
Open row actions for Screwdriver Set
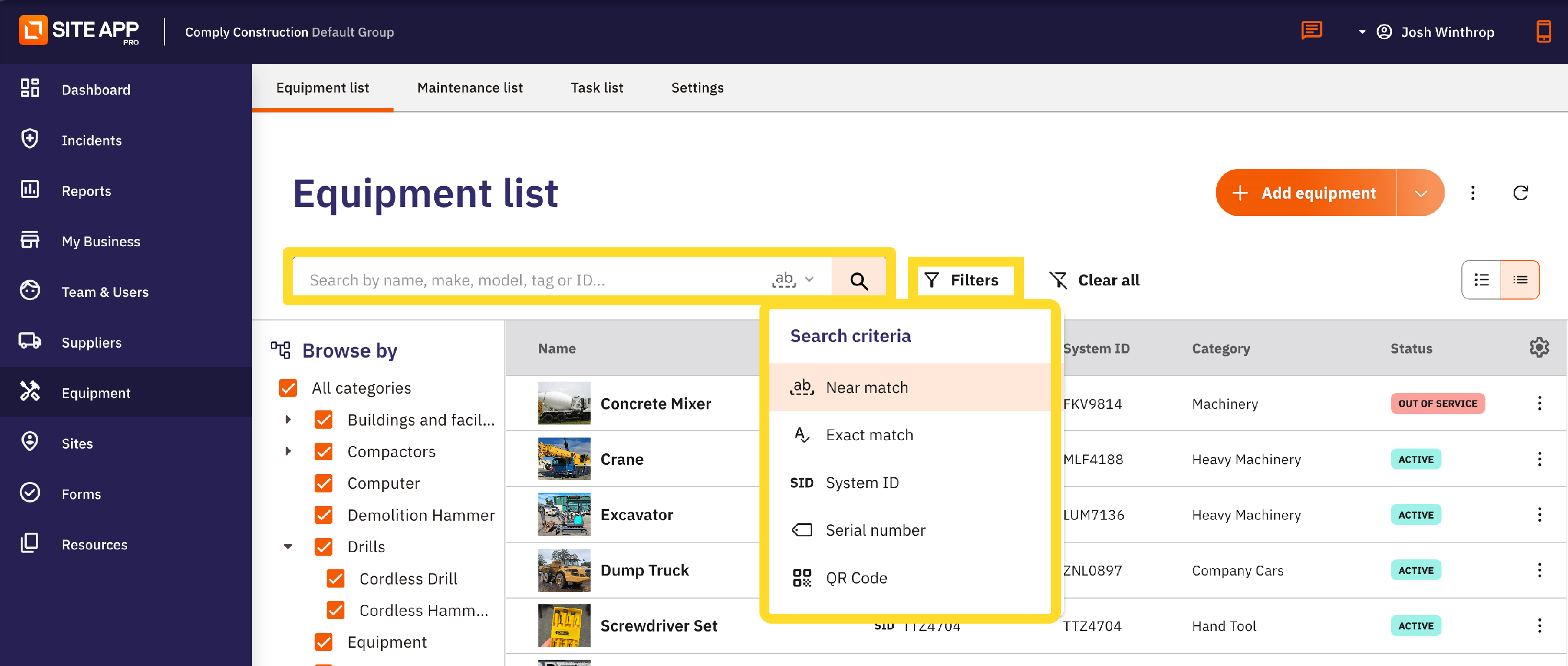(x=1539, y=625)
